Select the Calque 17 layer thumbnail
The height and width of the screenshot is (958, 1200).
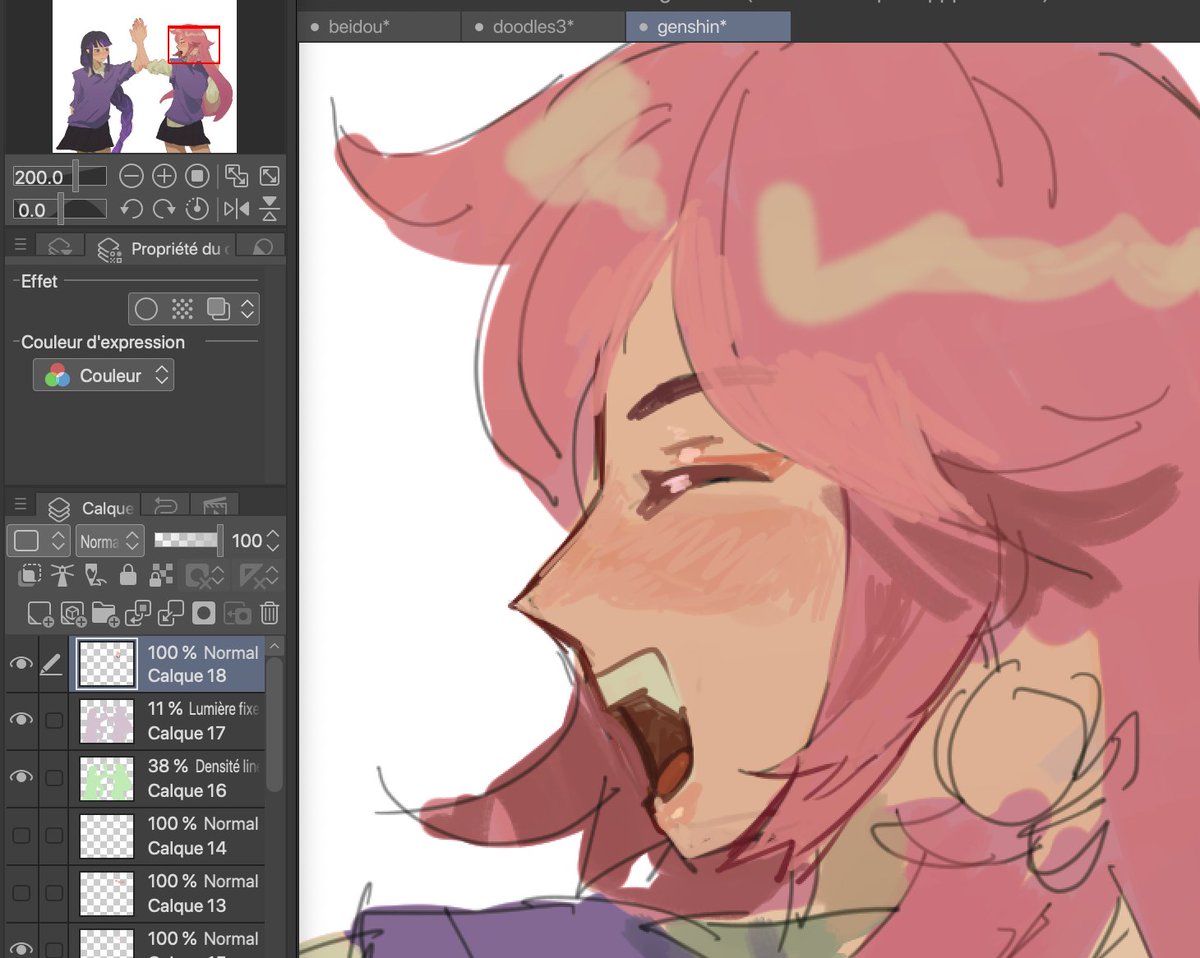[x=107, y=721]
